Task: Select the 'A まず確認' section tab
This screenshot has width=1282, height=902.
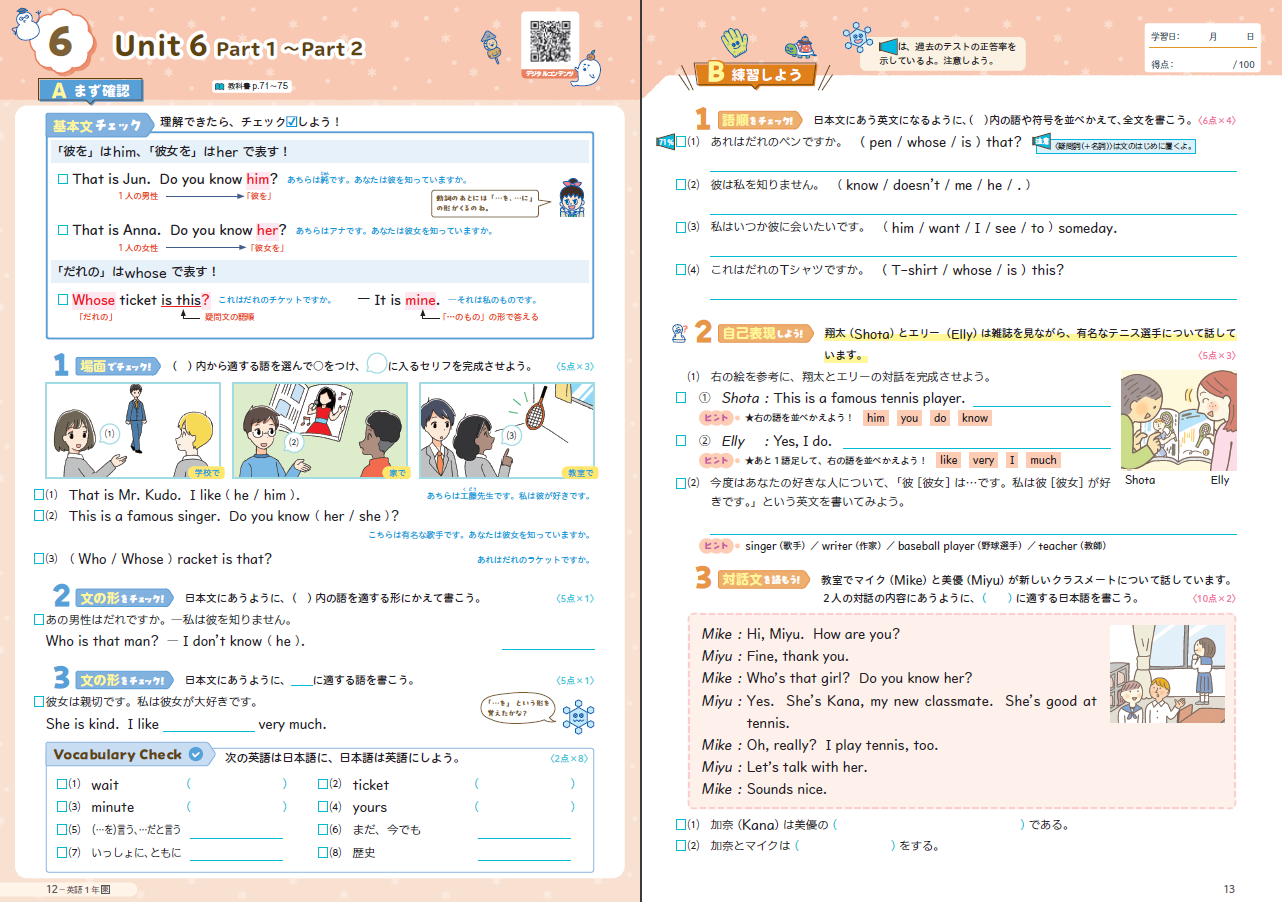Action: pyautogui.click(x=90, y=91)
